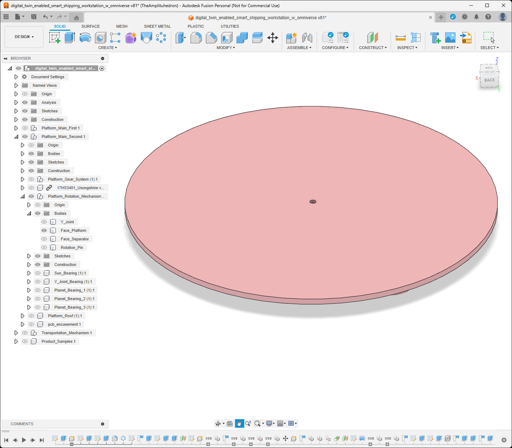Image resolution: width=512 pixels, height=448 pixels.
Task: Click the BACK face of the view cube
Action: (x=489, y=80)
